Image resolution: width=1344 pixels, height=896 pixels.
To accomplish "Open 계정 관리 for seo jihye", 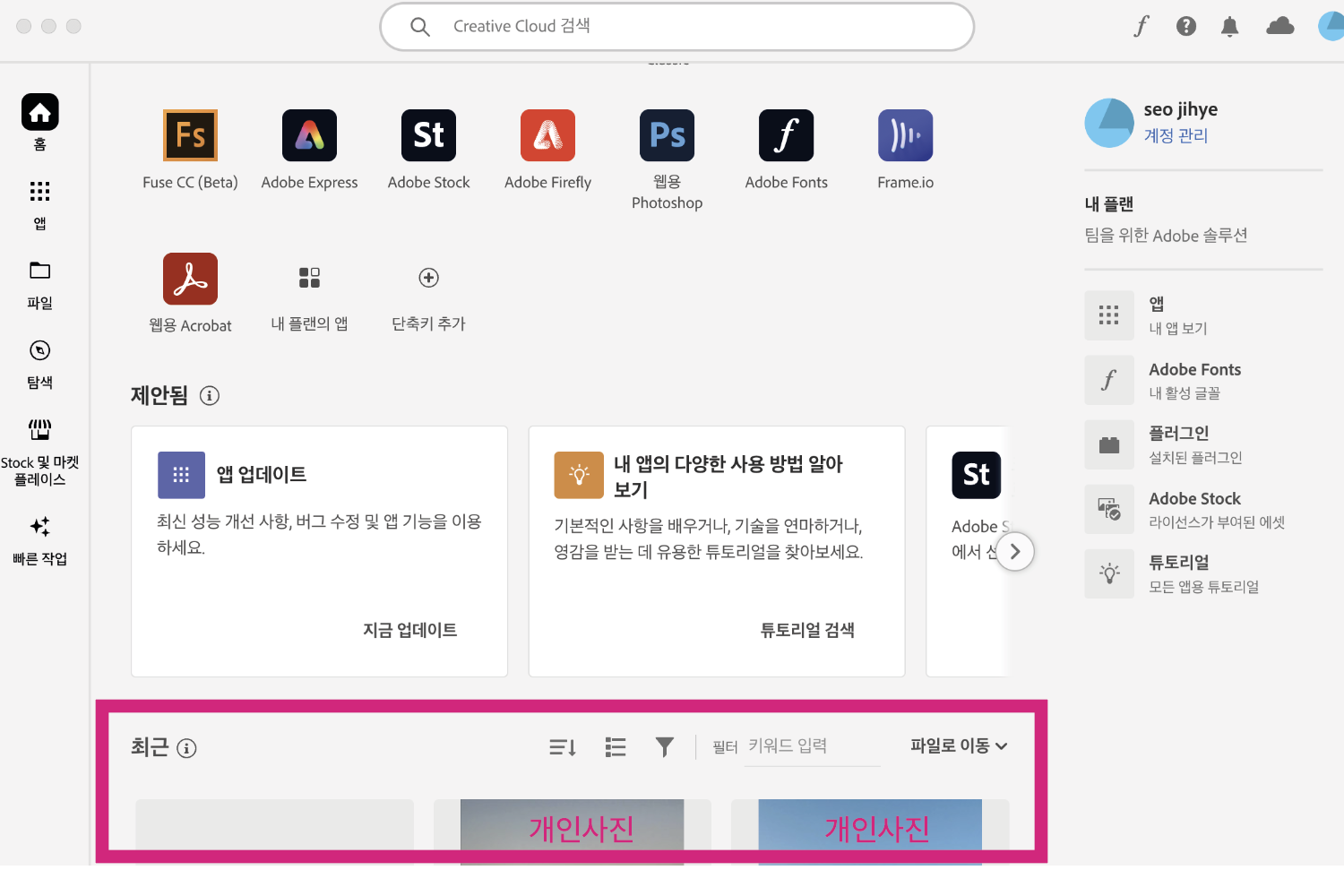I will (x=1175, y=135).
